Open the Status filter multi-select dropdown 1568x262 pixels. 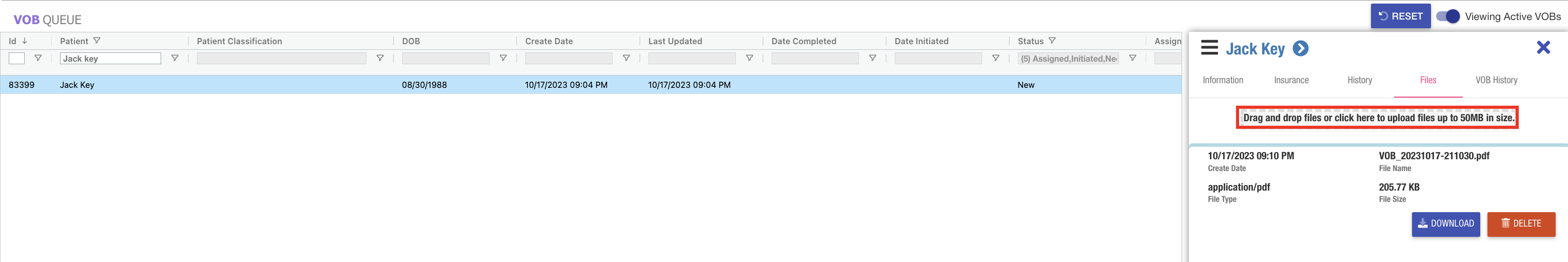click(1068, 59)
